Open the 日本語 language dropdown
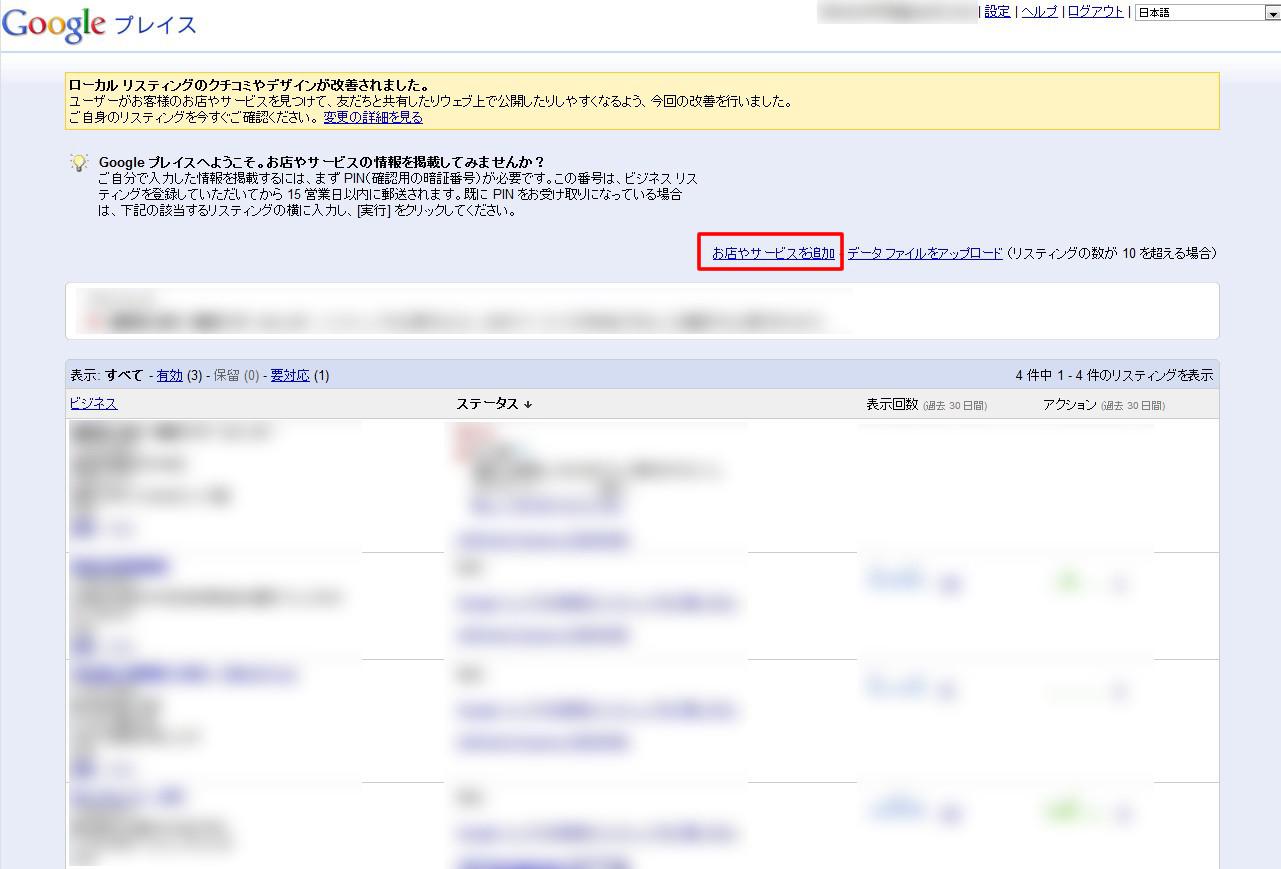This screenshot has width=1281, height=869. tap(1207, 13)
